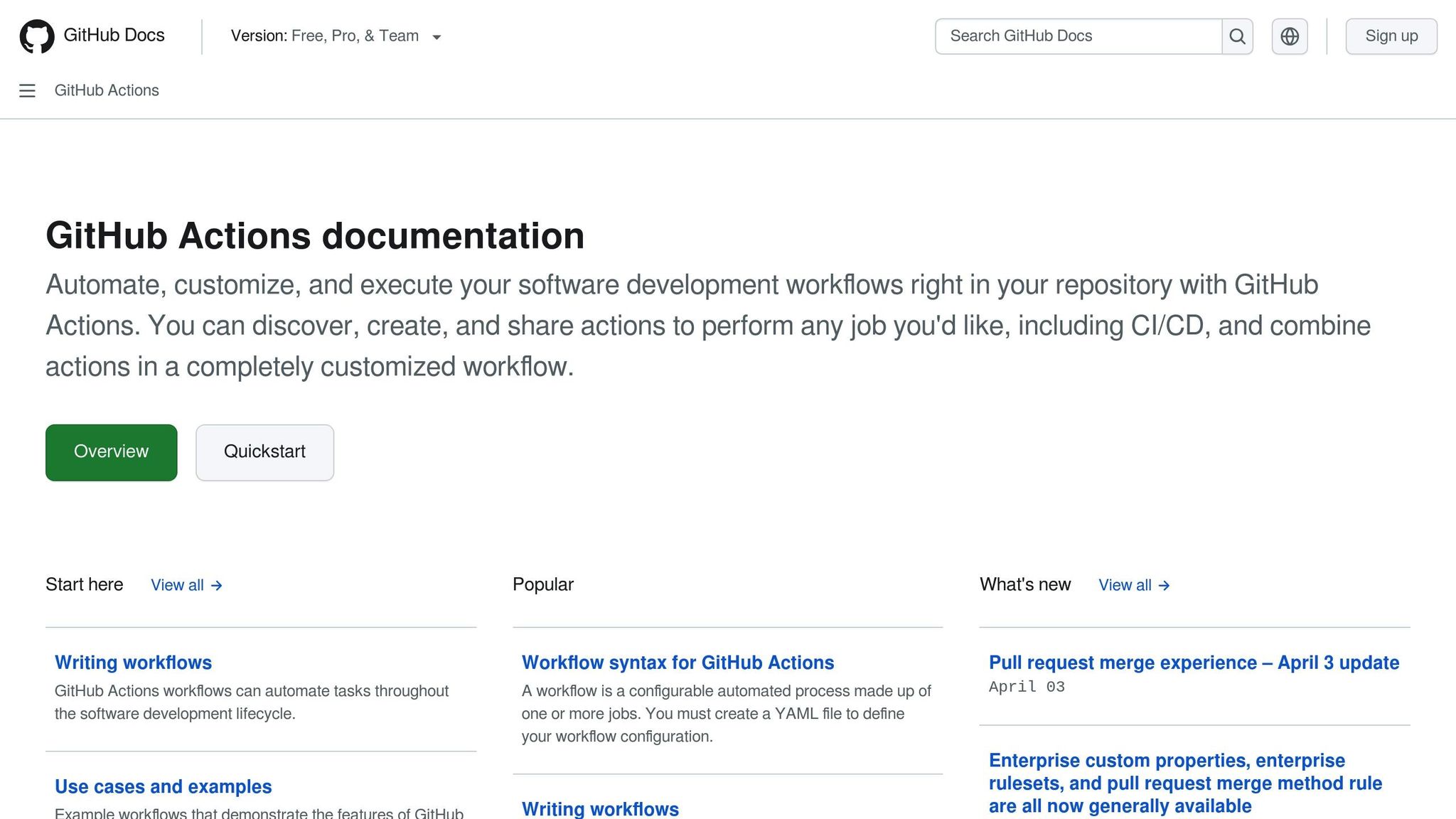Click the GitHub Actions breadcrumb
Viewport: 1456px width, 819px height.
tap(107, 90)
